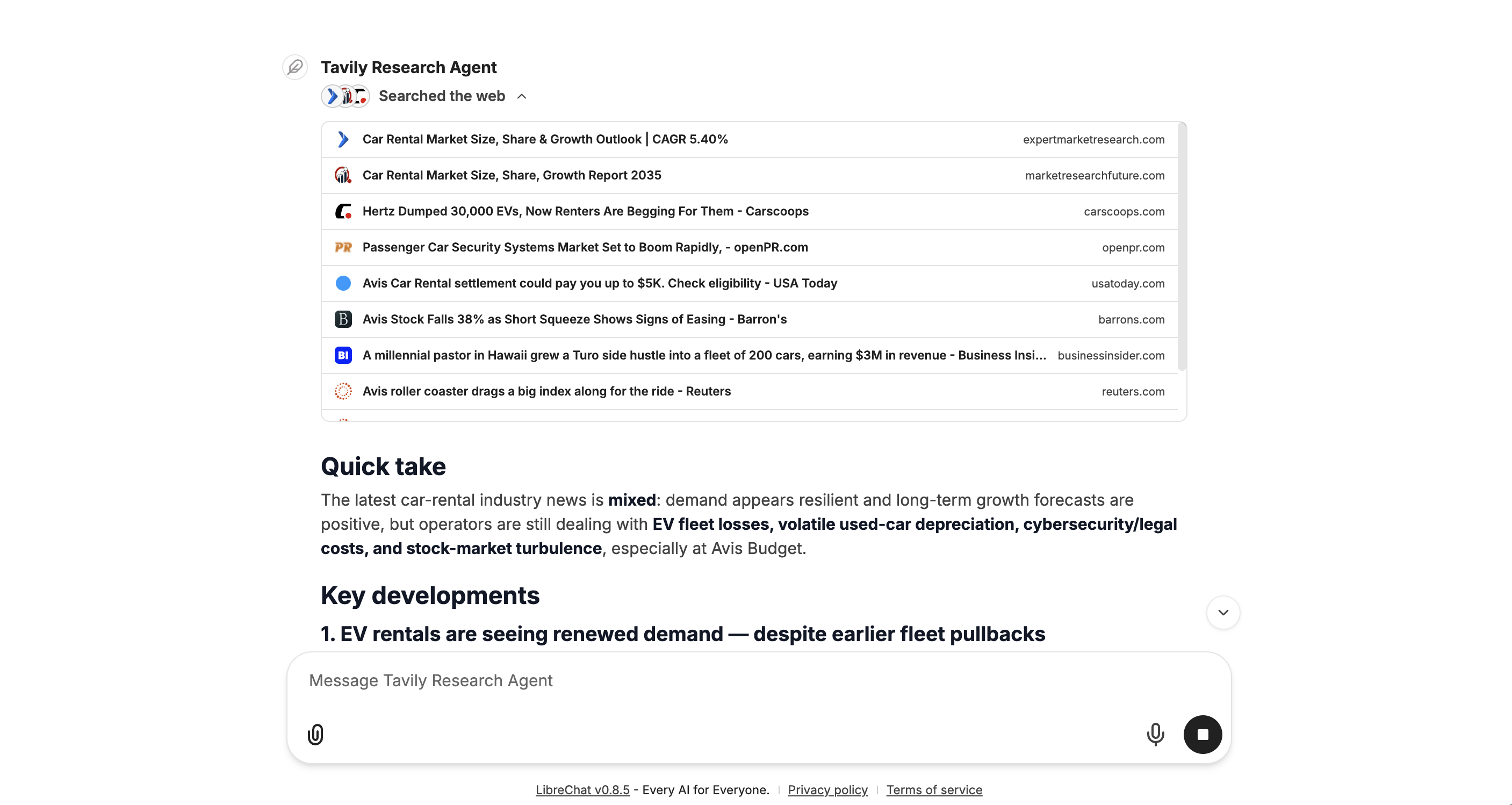Click the Key developments heading
Viewport: 1512px width, 805px height.
[x=430, y=595]
